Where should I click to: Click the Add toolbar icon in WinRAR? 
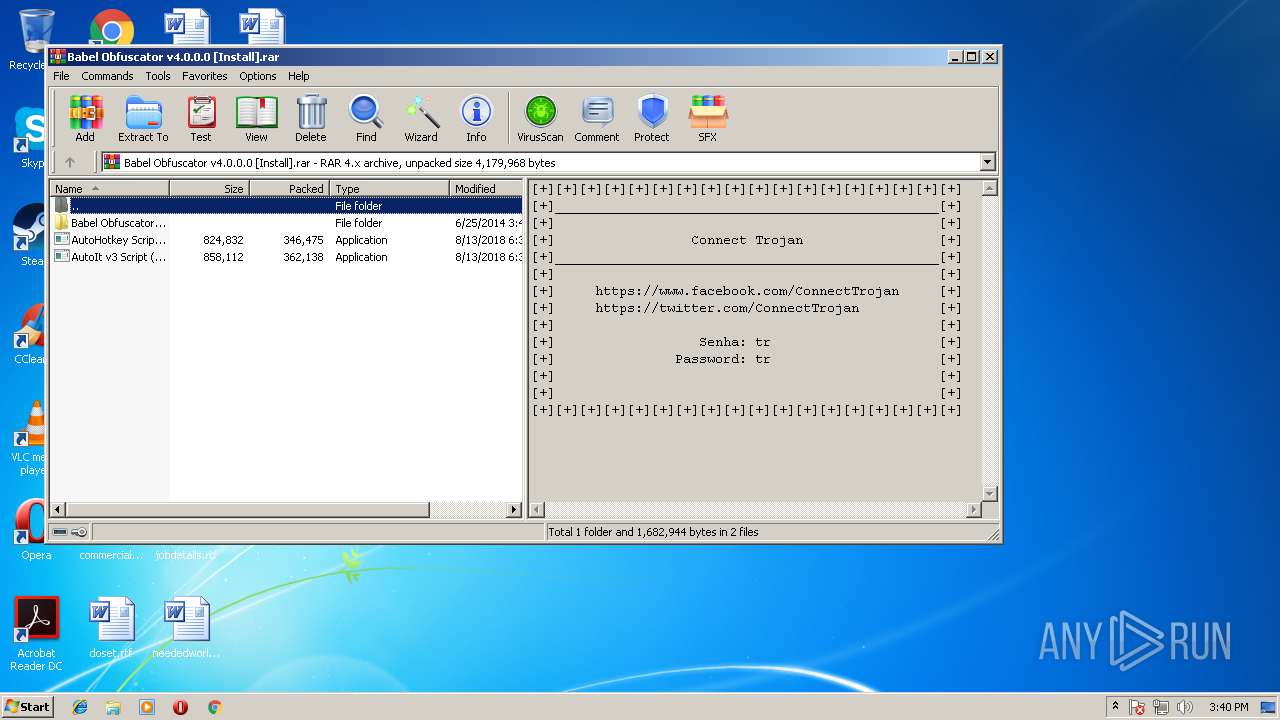tap(85, 119)
